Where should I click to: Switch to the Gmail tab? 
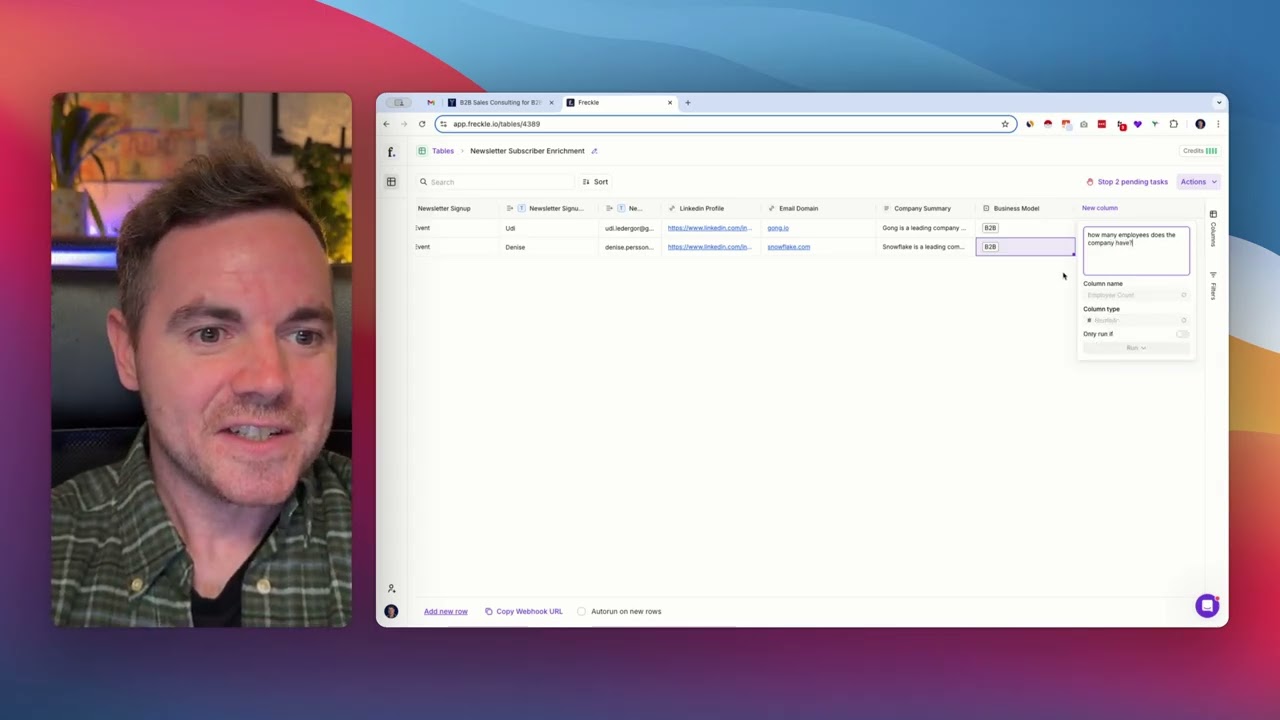pos(430,102)
